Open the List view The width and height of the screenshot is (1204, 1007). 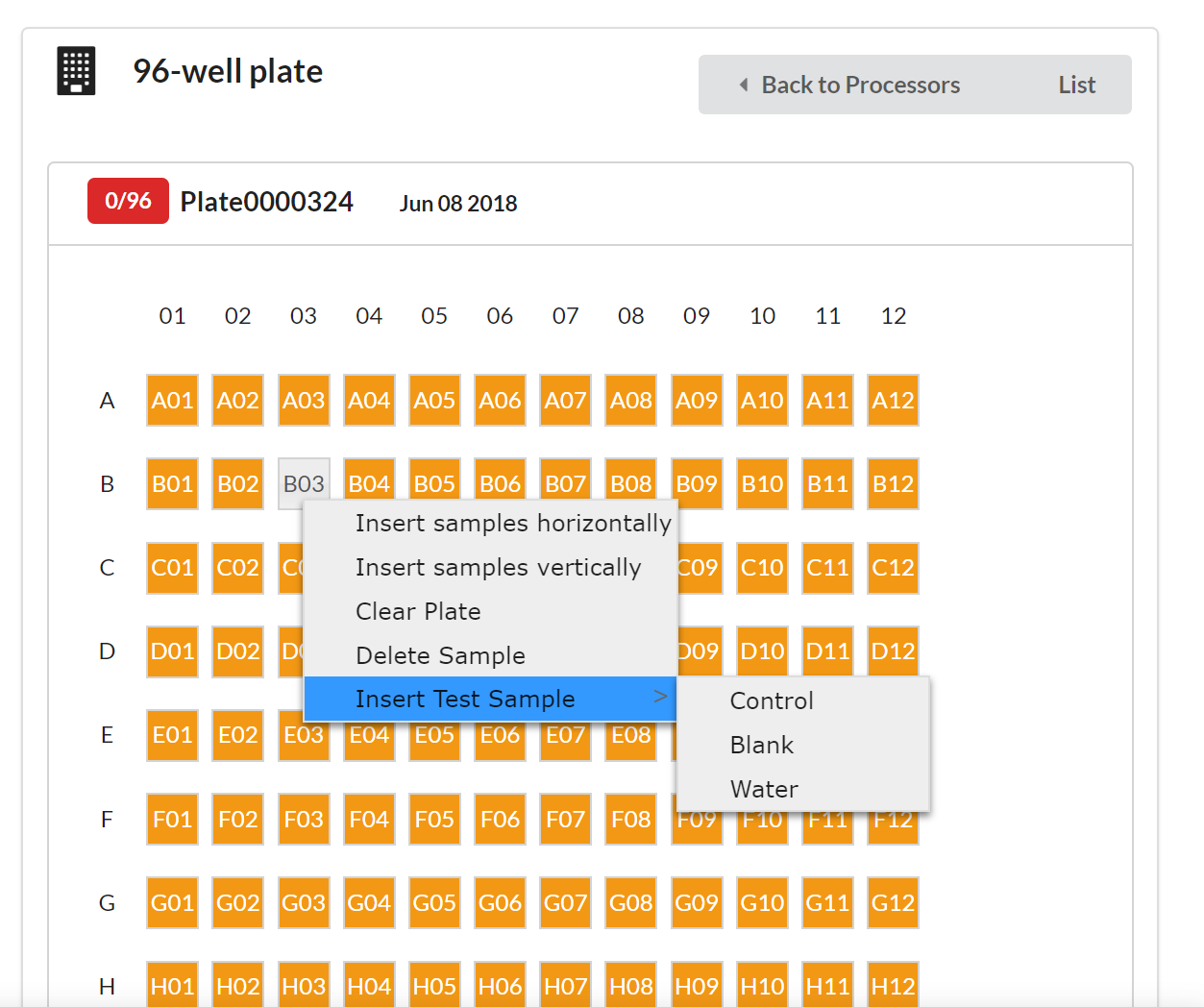click(x=1076, y=86)
